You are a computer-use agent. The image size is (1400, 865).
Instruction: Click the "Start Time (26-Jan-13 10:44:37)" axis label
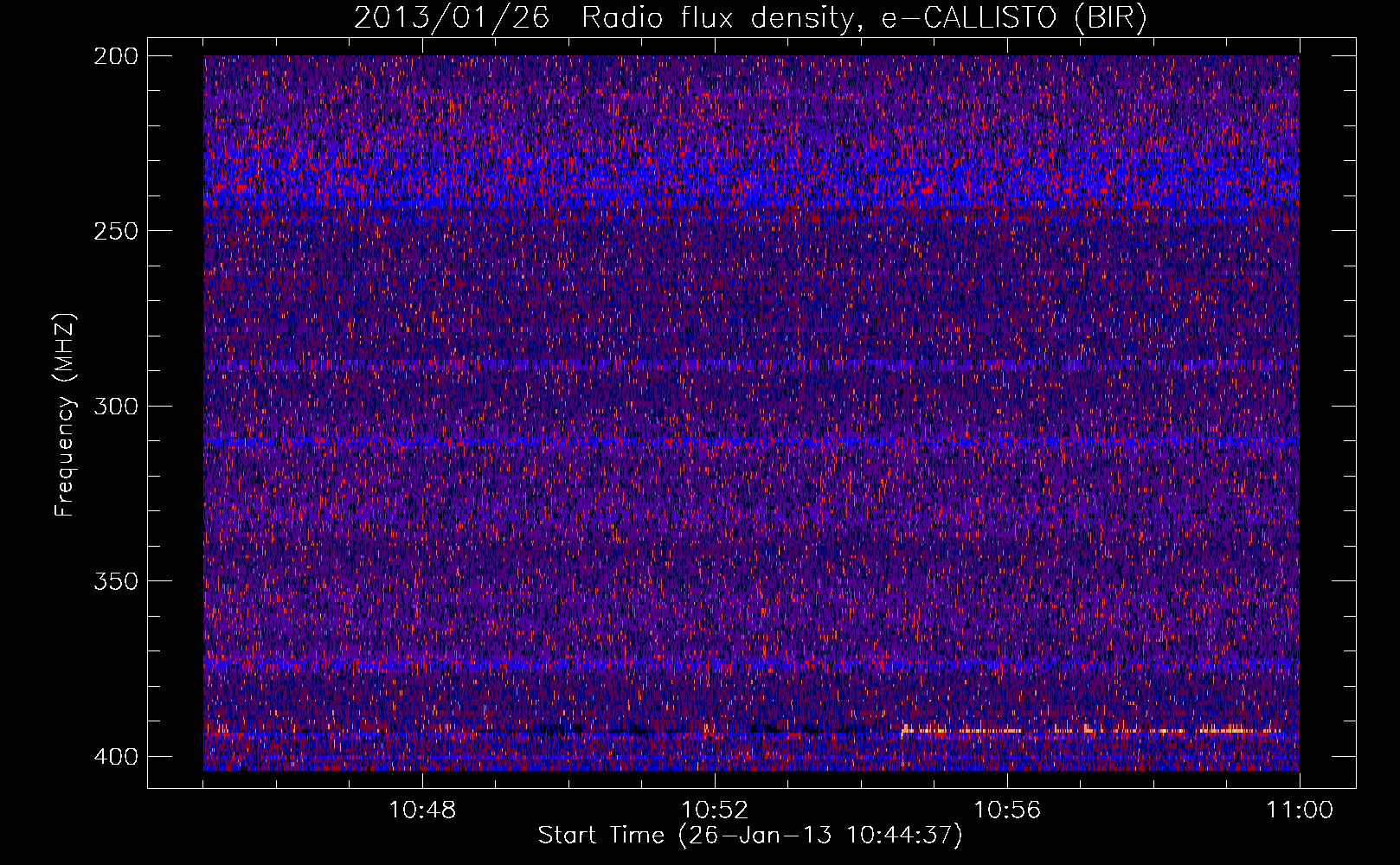point(750,836)
